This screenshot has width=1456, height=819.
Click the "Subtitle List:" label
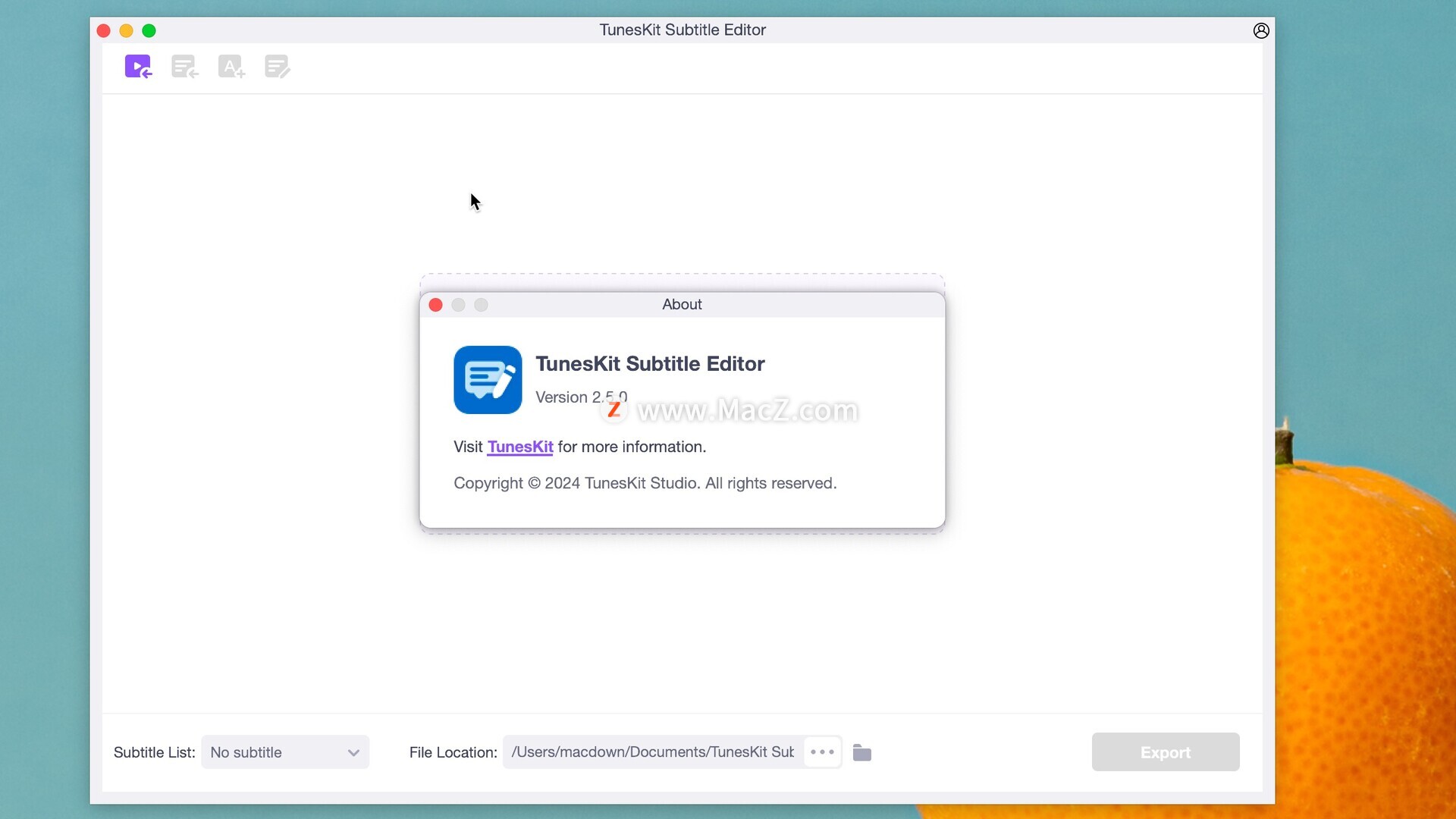[x=155, y=752]
